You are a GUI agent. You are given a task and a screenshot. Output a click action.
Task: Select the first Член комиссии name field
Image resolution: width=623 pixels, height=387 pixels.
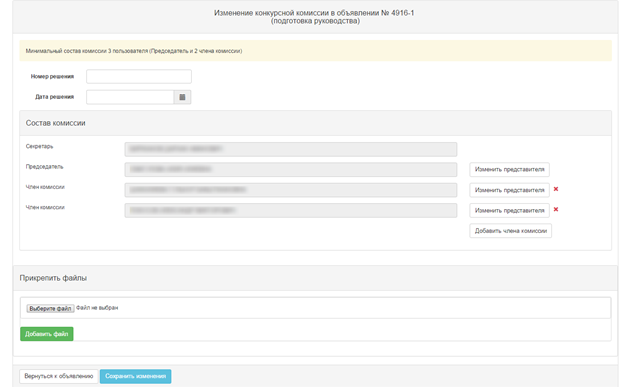coord(291,190)
